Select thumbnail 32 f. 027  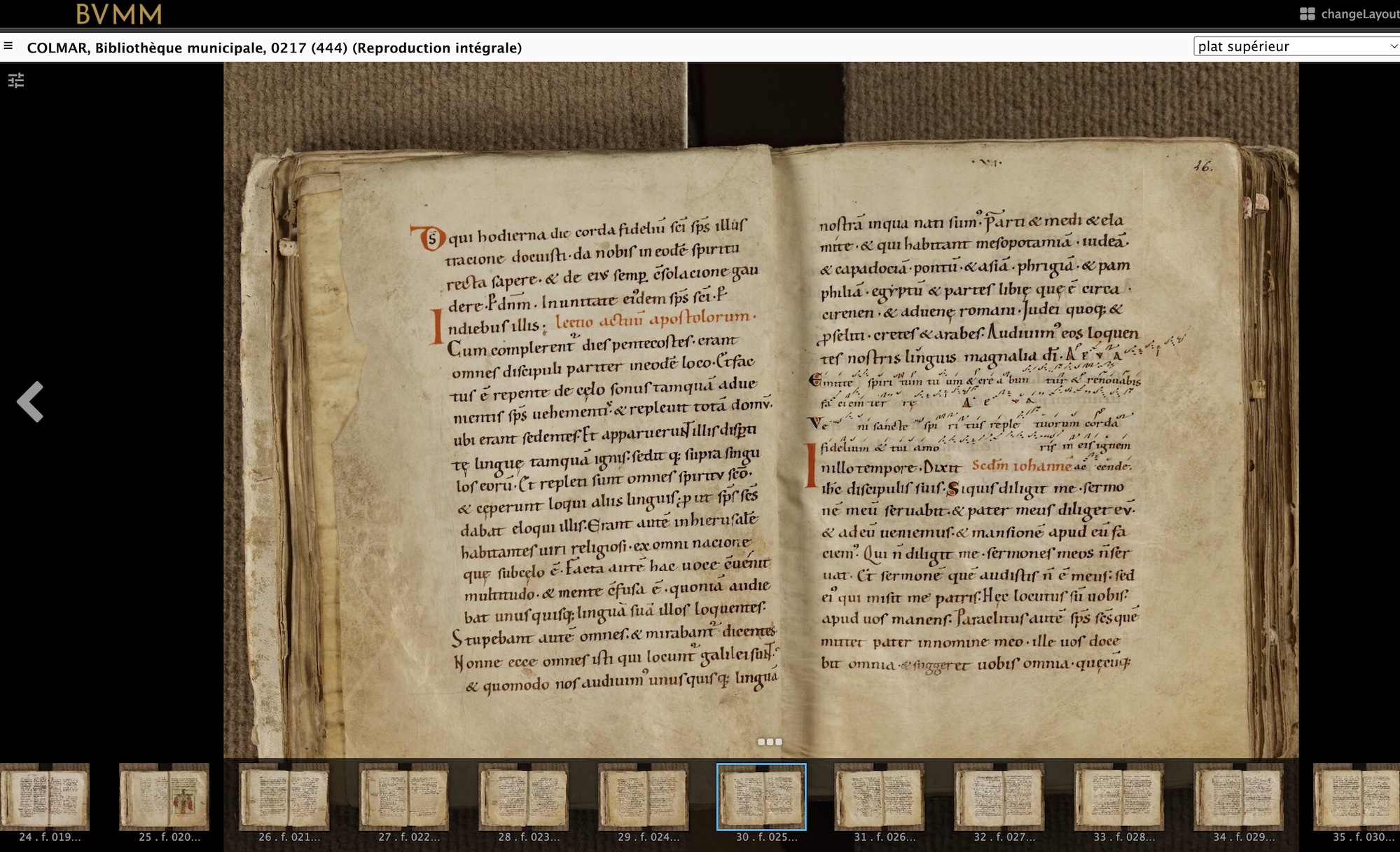999,797
